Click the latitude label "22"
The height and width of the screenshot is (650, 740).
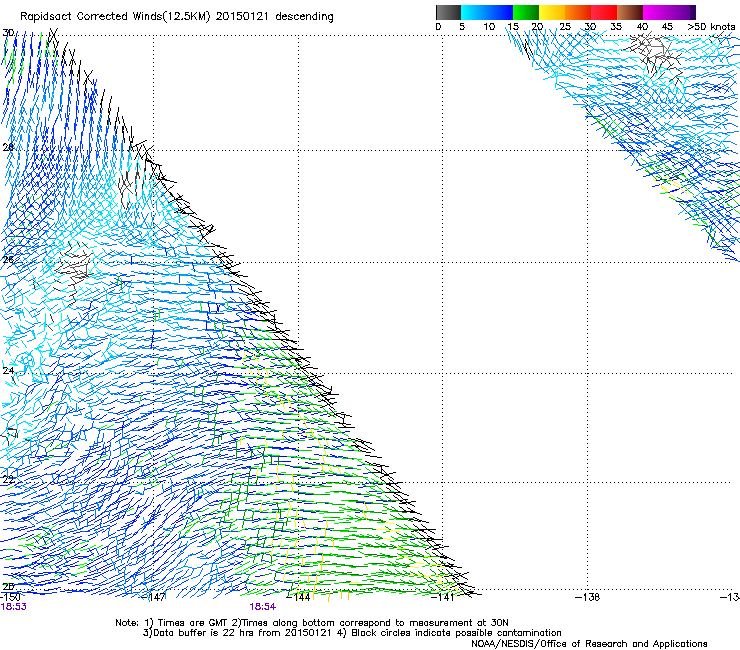(x=8, y=480)
